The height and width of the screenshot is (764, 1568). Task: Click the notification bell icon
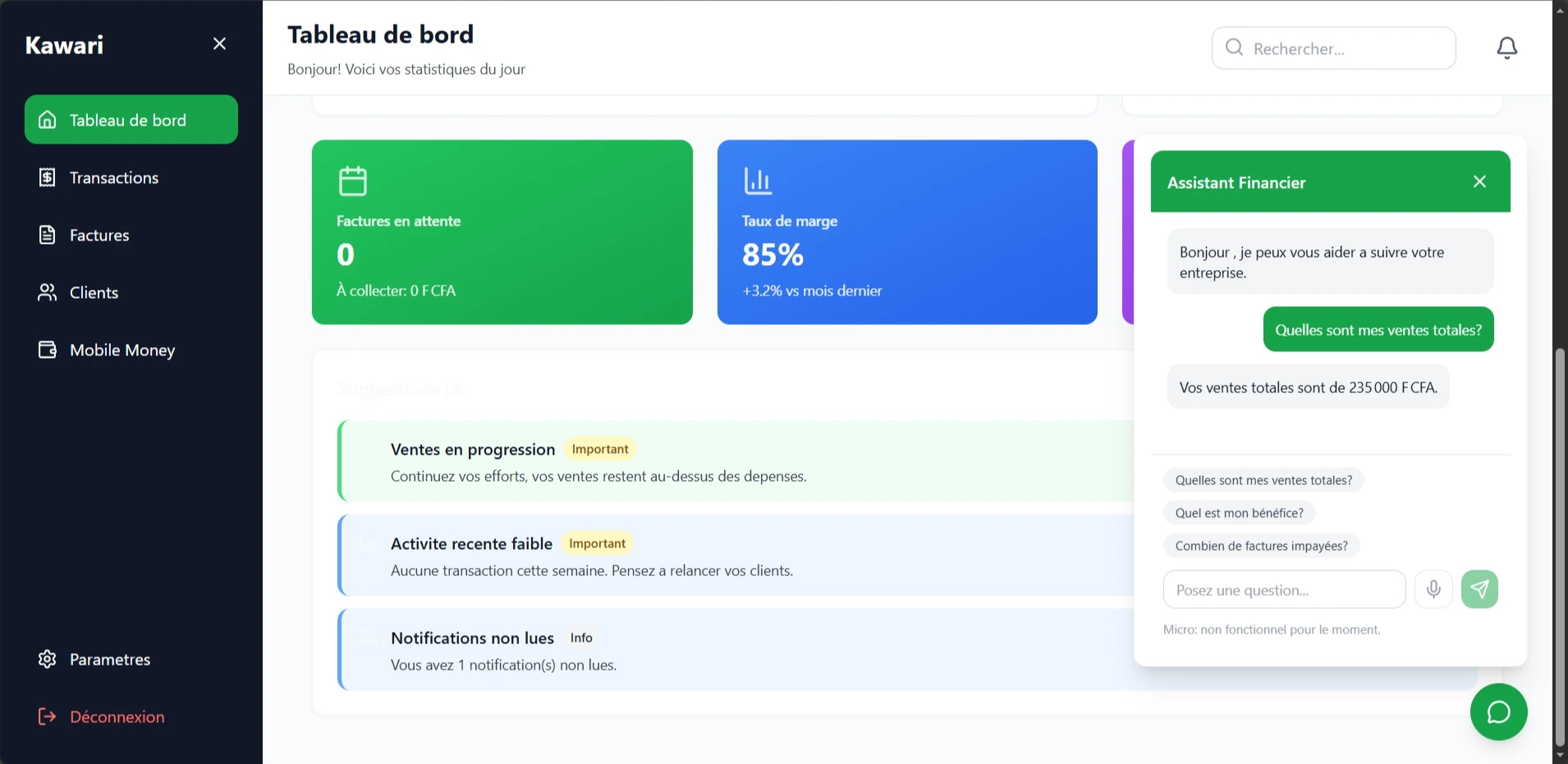point(1506,48)
